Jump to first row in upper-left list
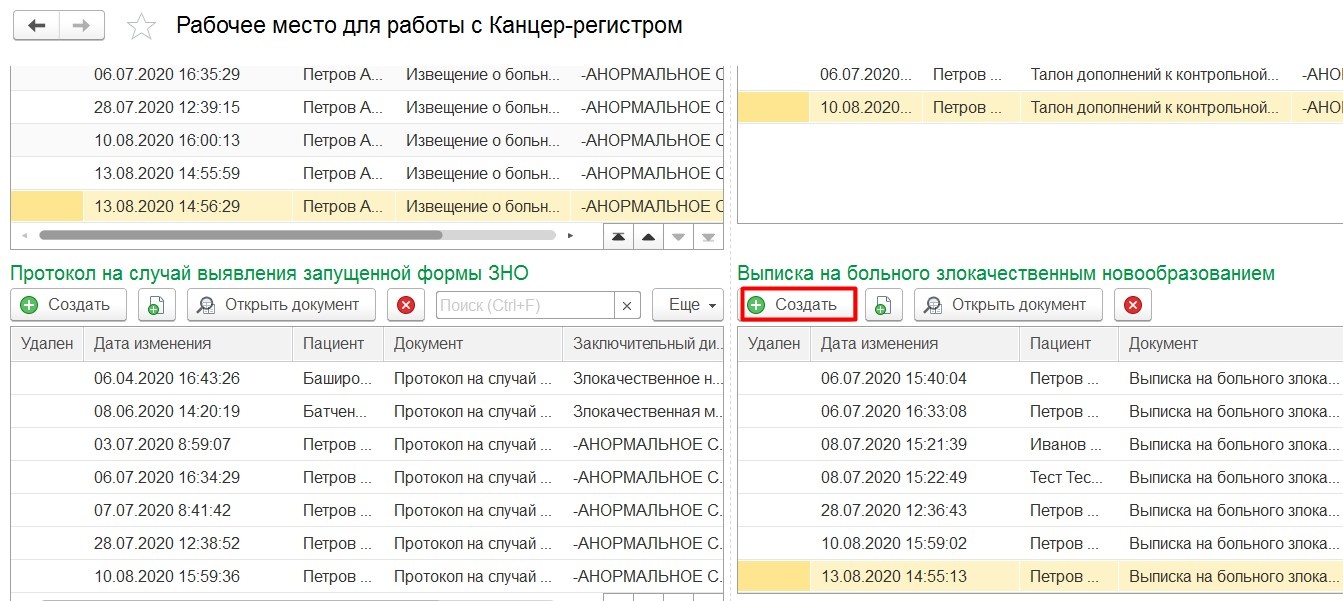Screen dimensions: 1343x601 tap(619, 236)
